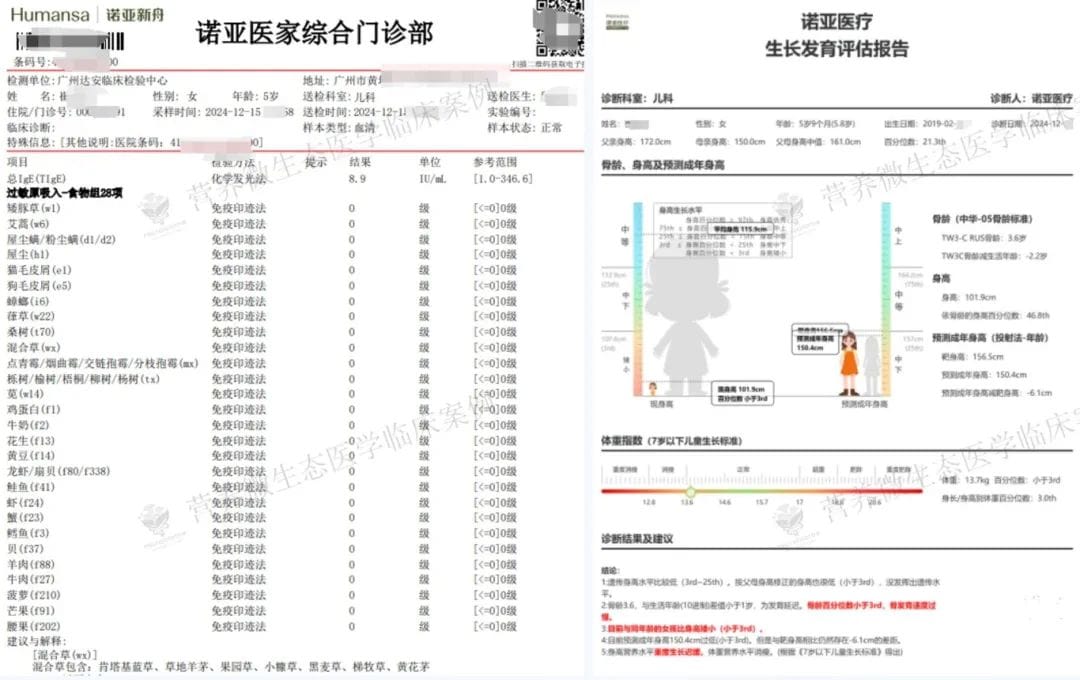Click the 贝(f37) row label
Viewport: 1080px width, 680px height.
pos(25,548)
